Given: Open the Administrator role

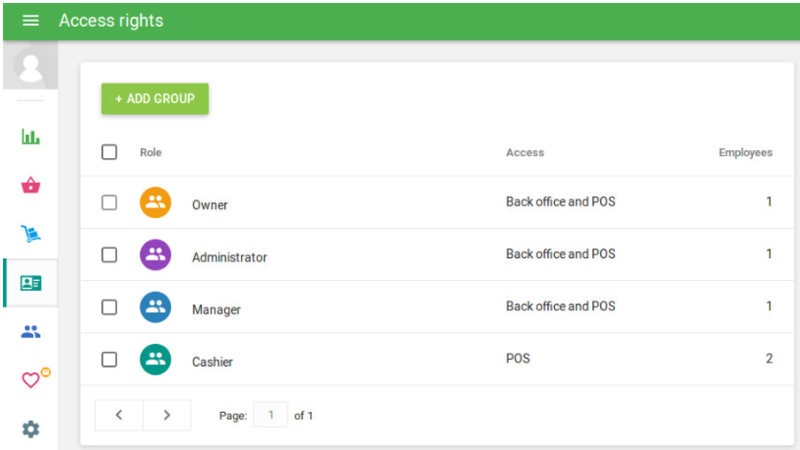Looking at the screenshot, I should pyautogui.click(x=229, y=257).
